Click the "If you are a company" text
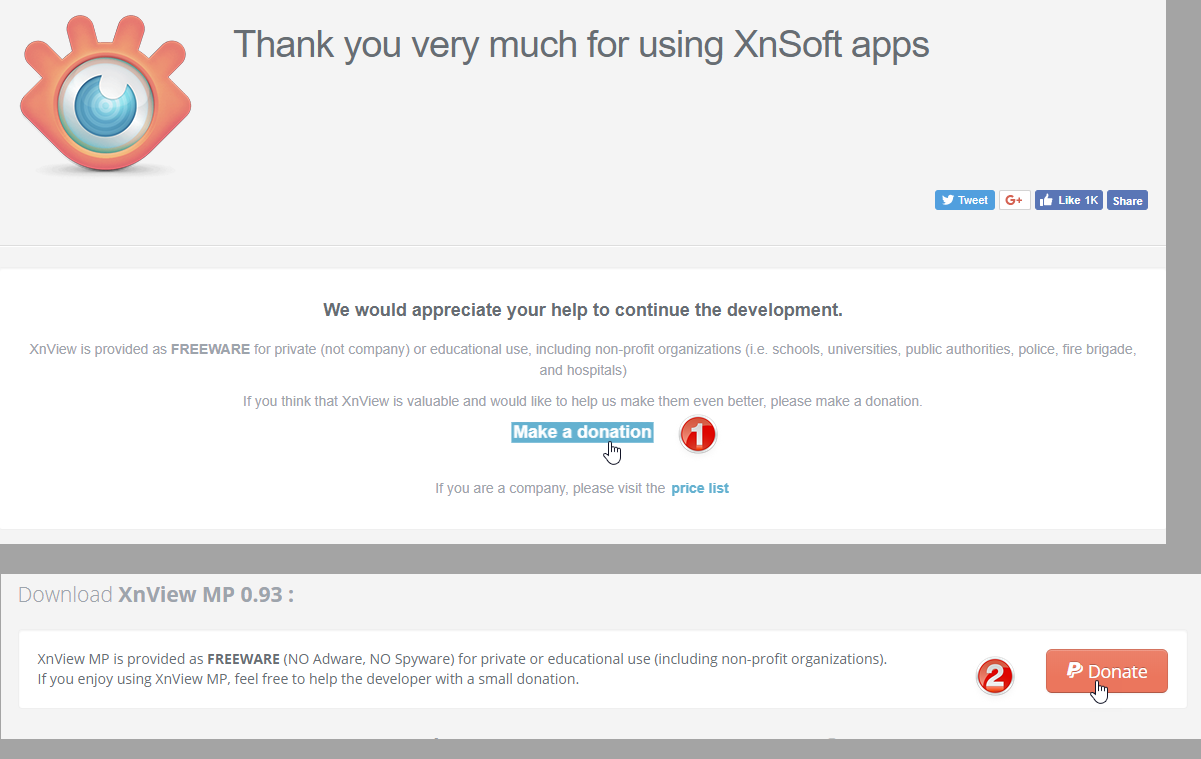The image size is (1201, 759). 550,488
